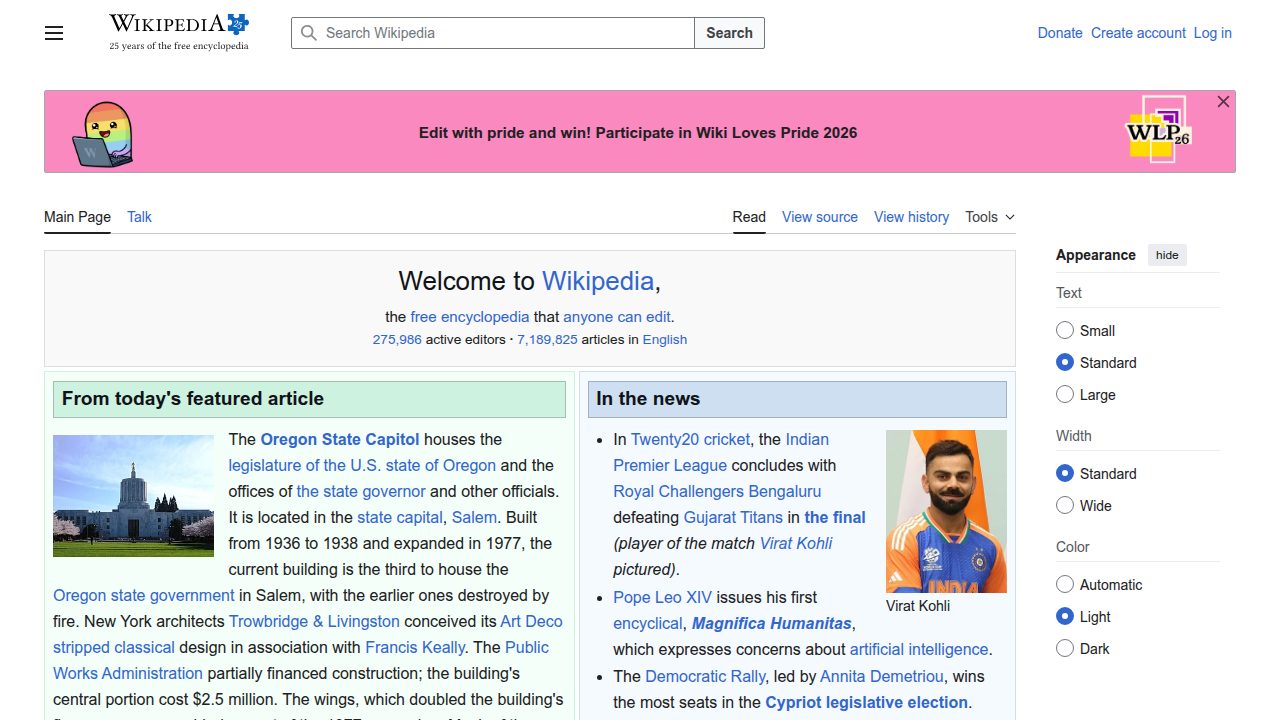Open the Talk tab
1280x720 pixels.
click(x=139, y=217)
